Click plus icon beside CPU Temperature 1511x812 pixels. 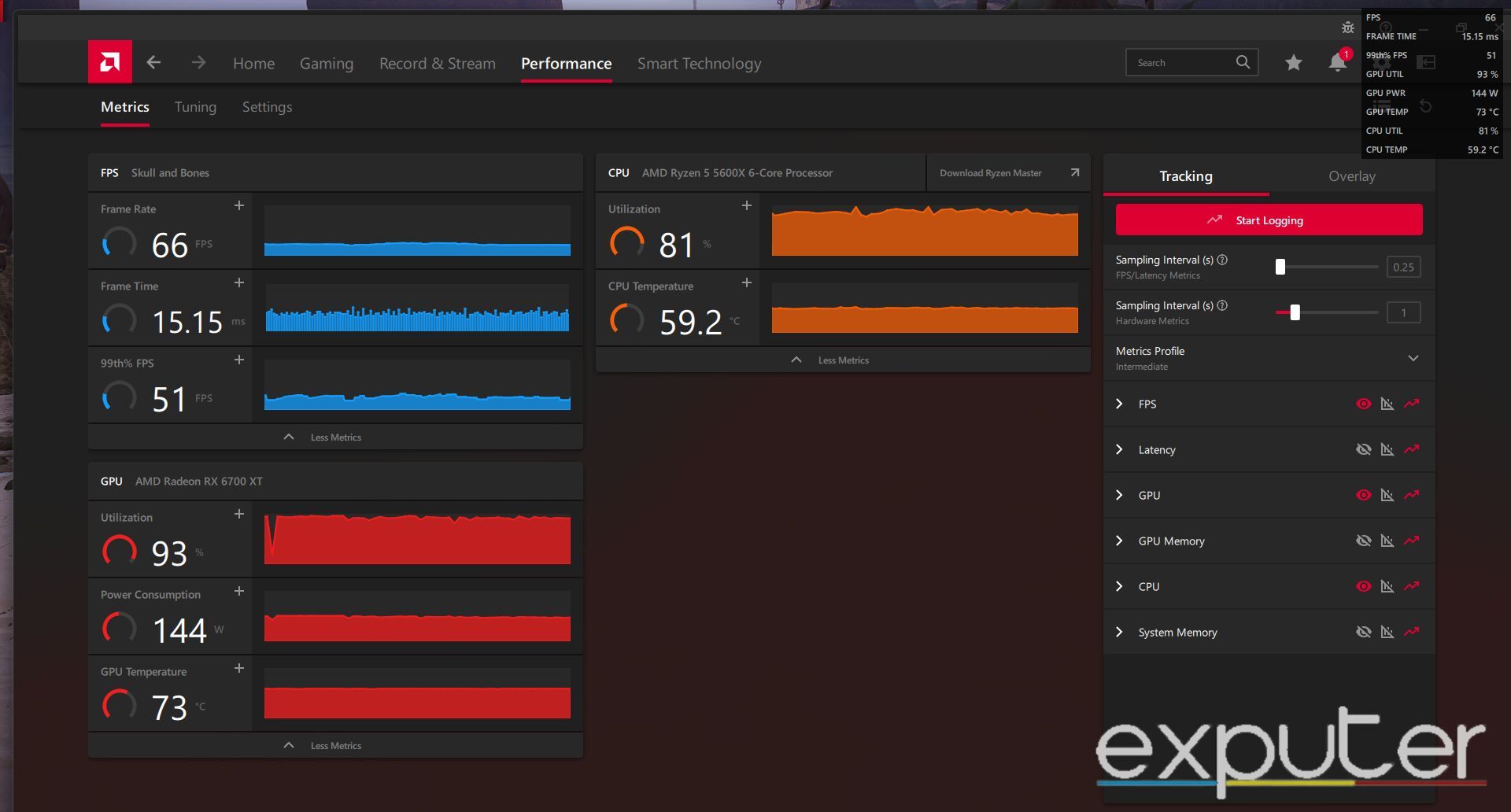click(747, 282)
